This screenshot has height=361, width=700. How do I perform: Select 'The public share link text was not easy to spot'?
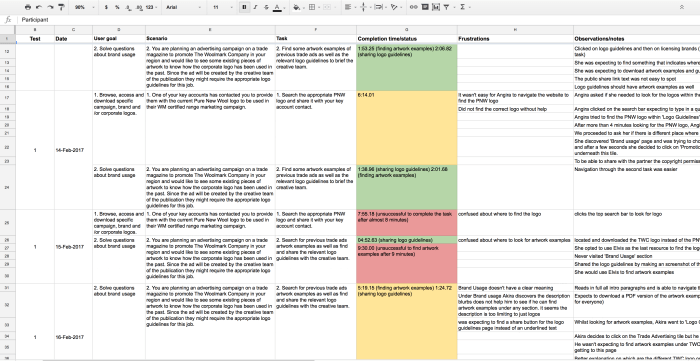pyautogui.click(x=637, y=79)
